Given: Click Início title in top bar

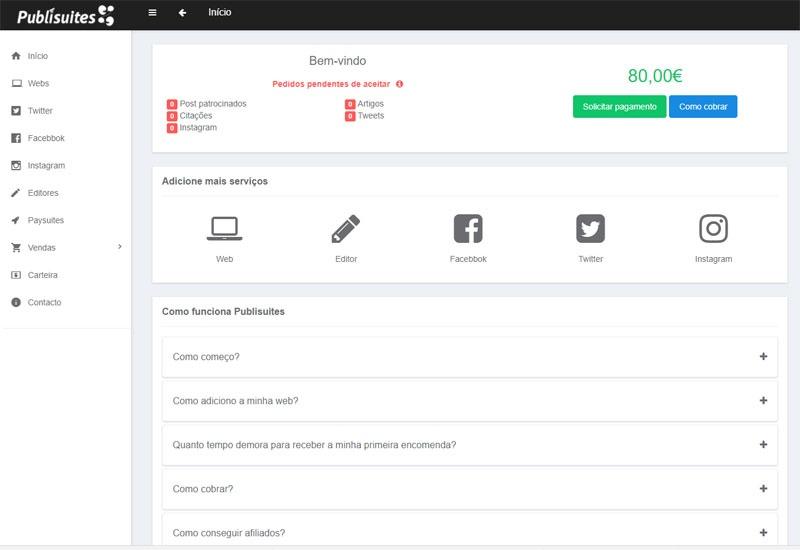Looking at the screenshot, I should pos(220,12).
